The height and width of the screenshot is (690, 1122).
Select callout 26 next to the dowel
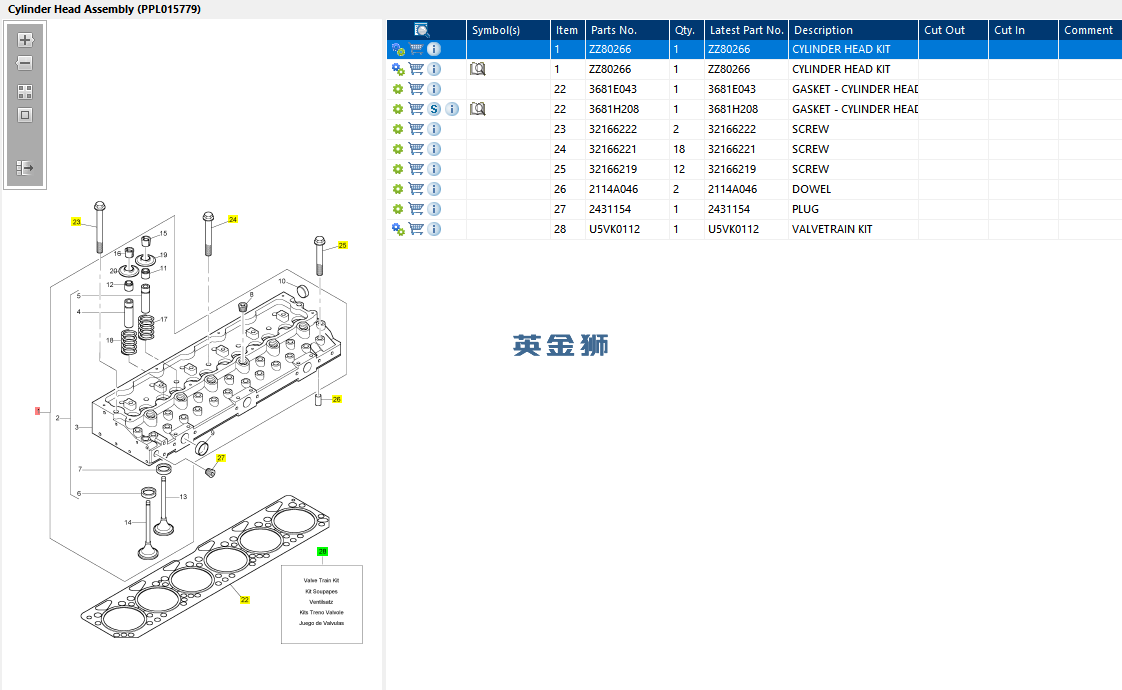pos(336,399)
